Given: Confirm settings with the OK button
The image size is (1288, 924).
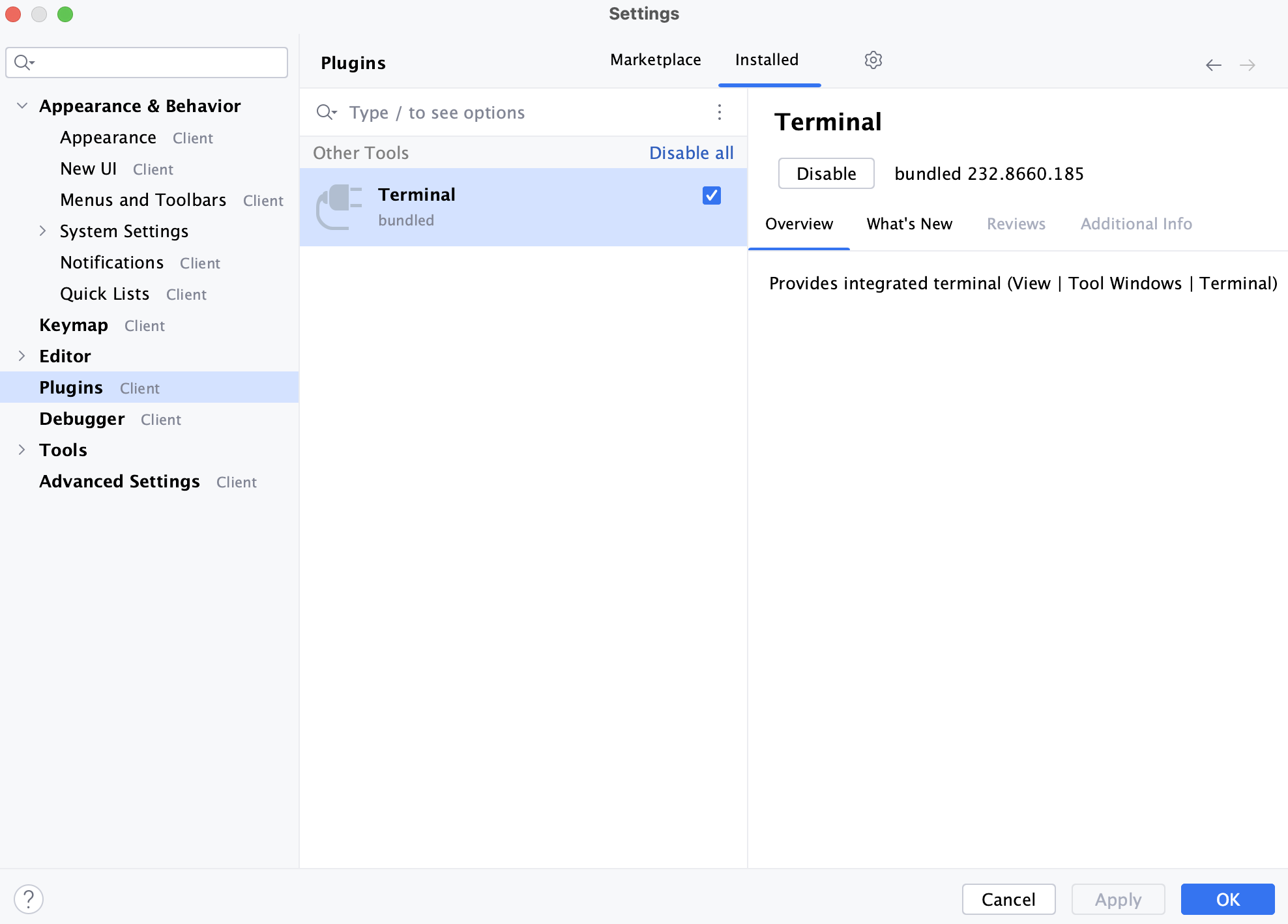Looking at the screenshot, I should point(1227,899).
